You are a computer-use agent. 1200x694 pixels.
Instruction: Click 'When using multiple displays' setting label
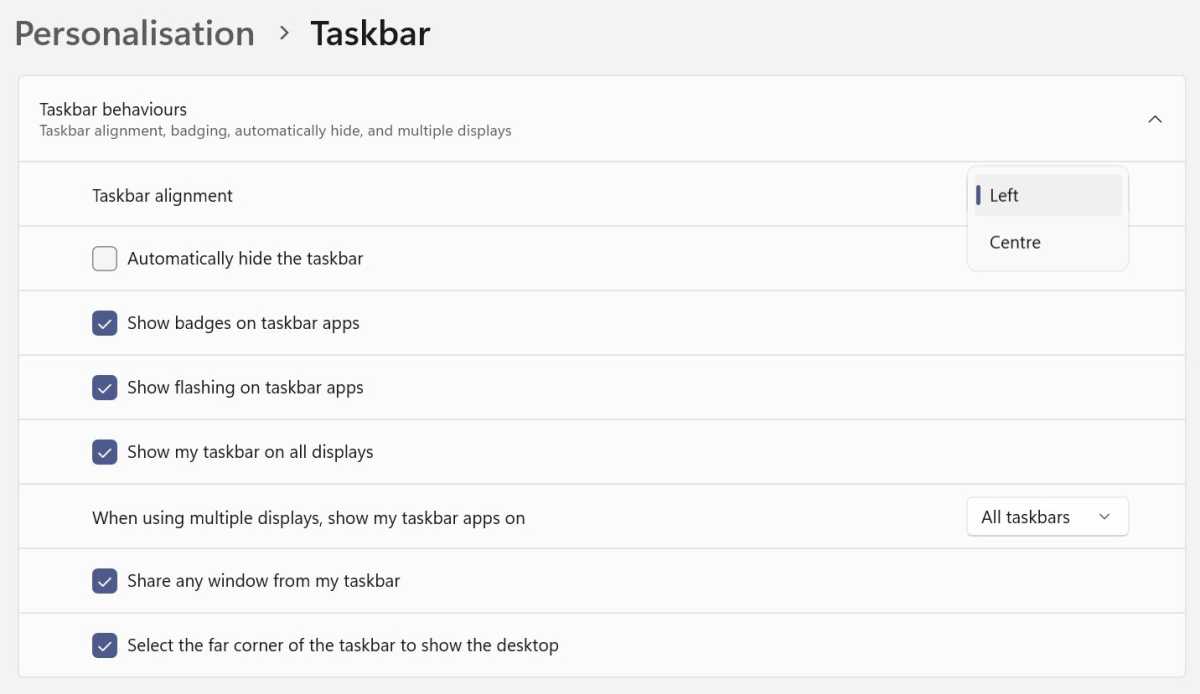pos(308,518)
